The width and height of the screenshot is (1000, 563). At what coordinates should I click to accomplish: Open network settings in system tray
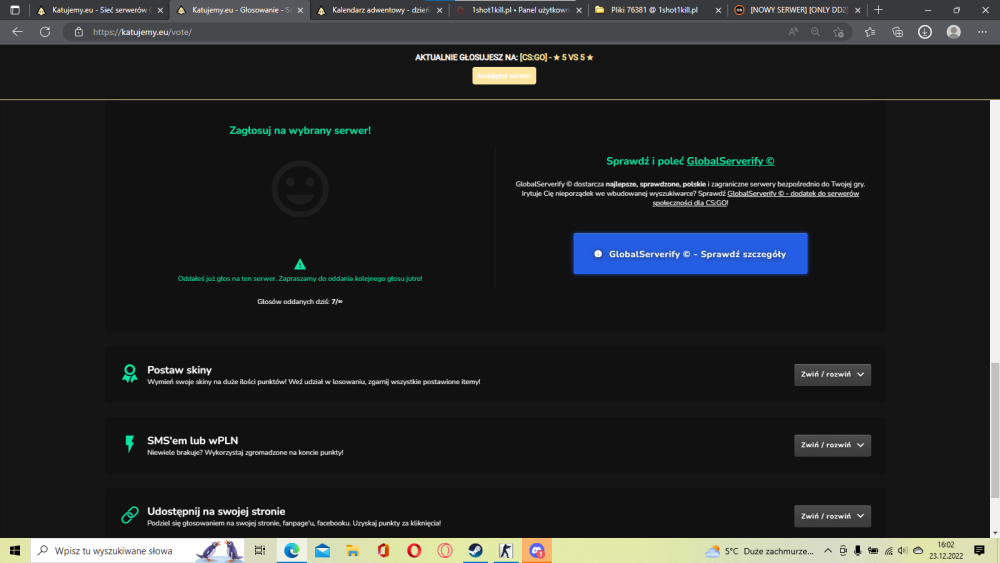(888, 550)
